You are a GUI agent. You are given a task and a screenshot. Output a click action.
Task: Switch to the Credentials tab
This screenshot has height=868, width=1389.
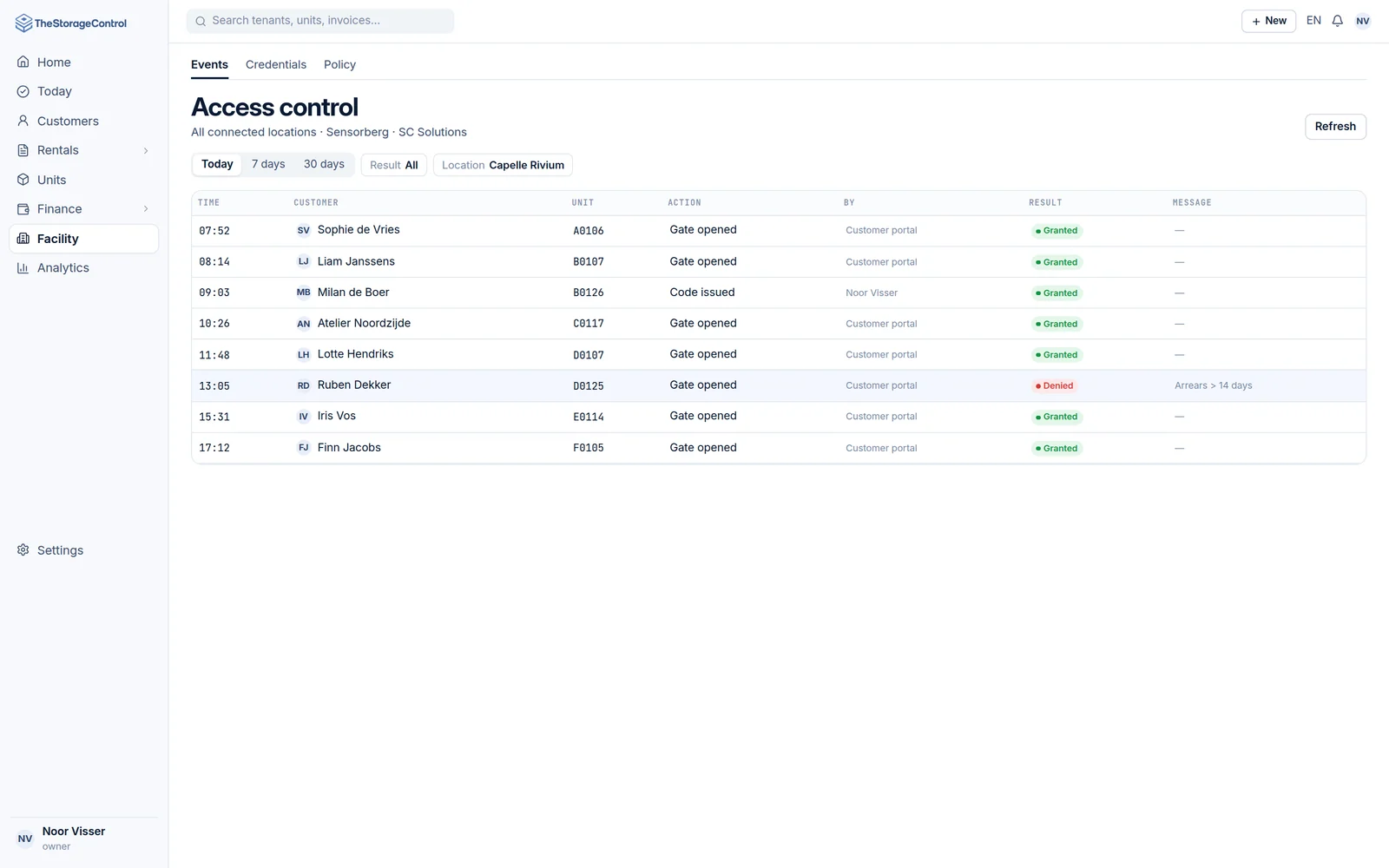click(x=276, y=65)
